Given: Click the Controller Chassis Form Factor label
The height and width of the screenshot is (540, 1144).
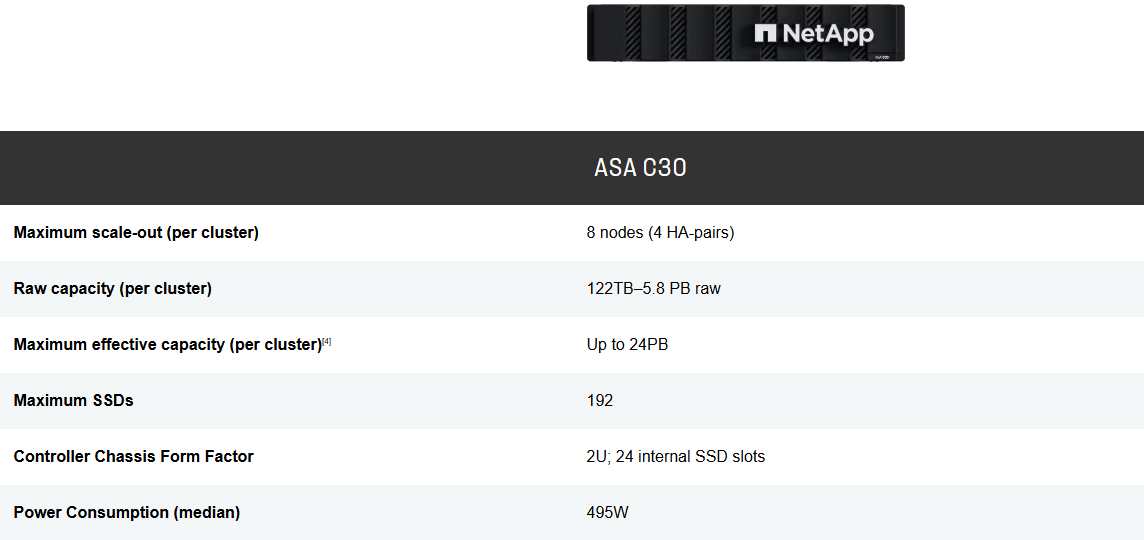Looking at the screenshot, I should tap(134, 457).
